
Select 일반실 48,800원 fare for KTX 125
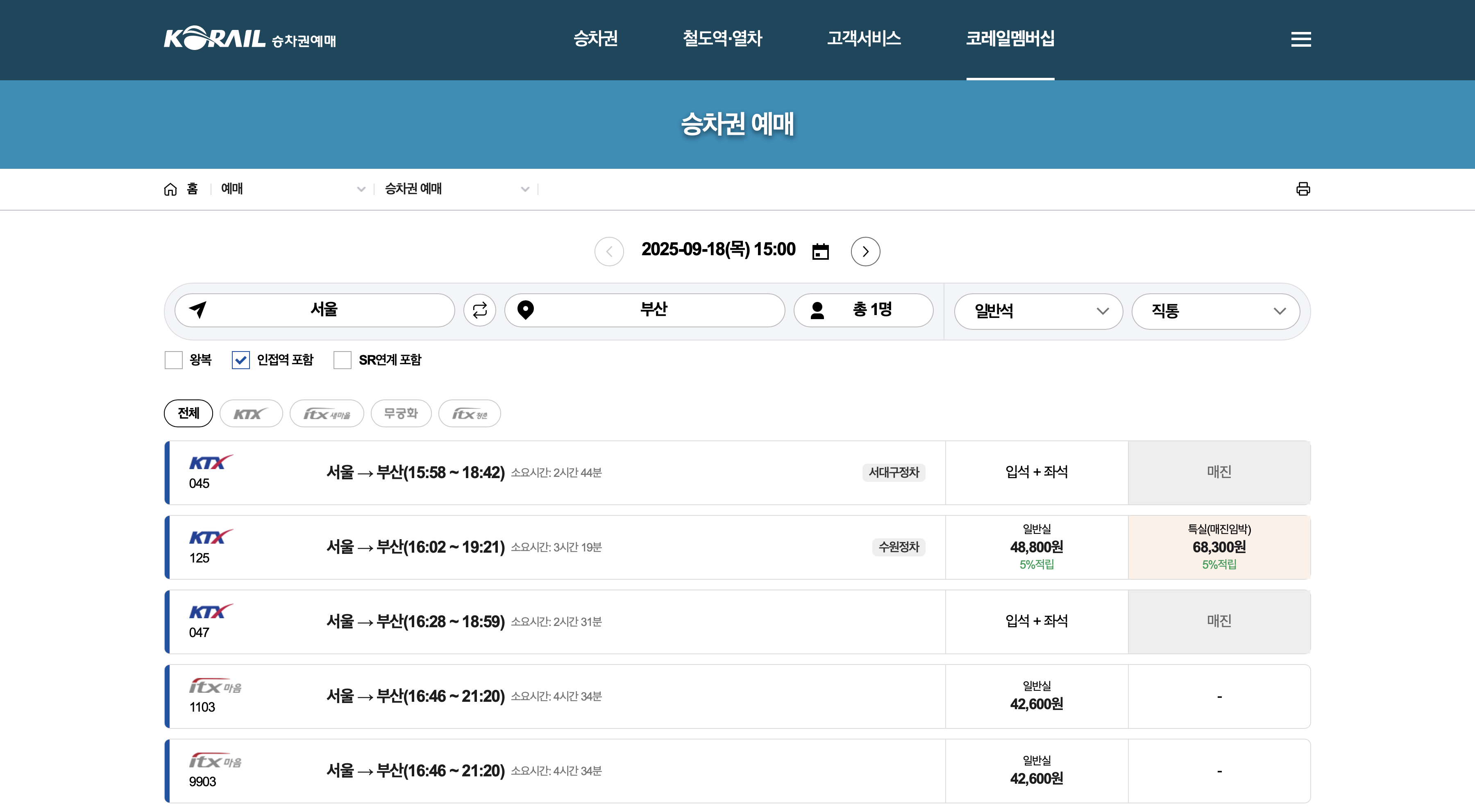1037,547
